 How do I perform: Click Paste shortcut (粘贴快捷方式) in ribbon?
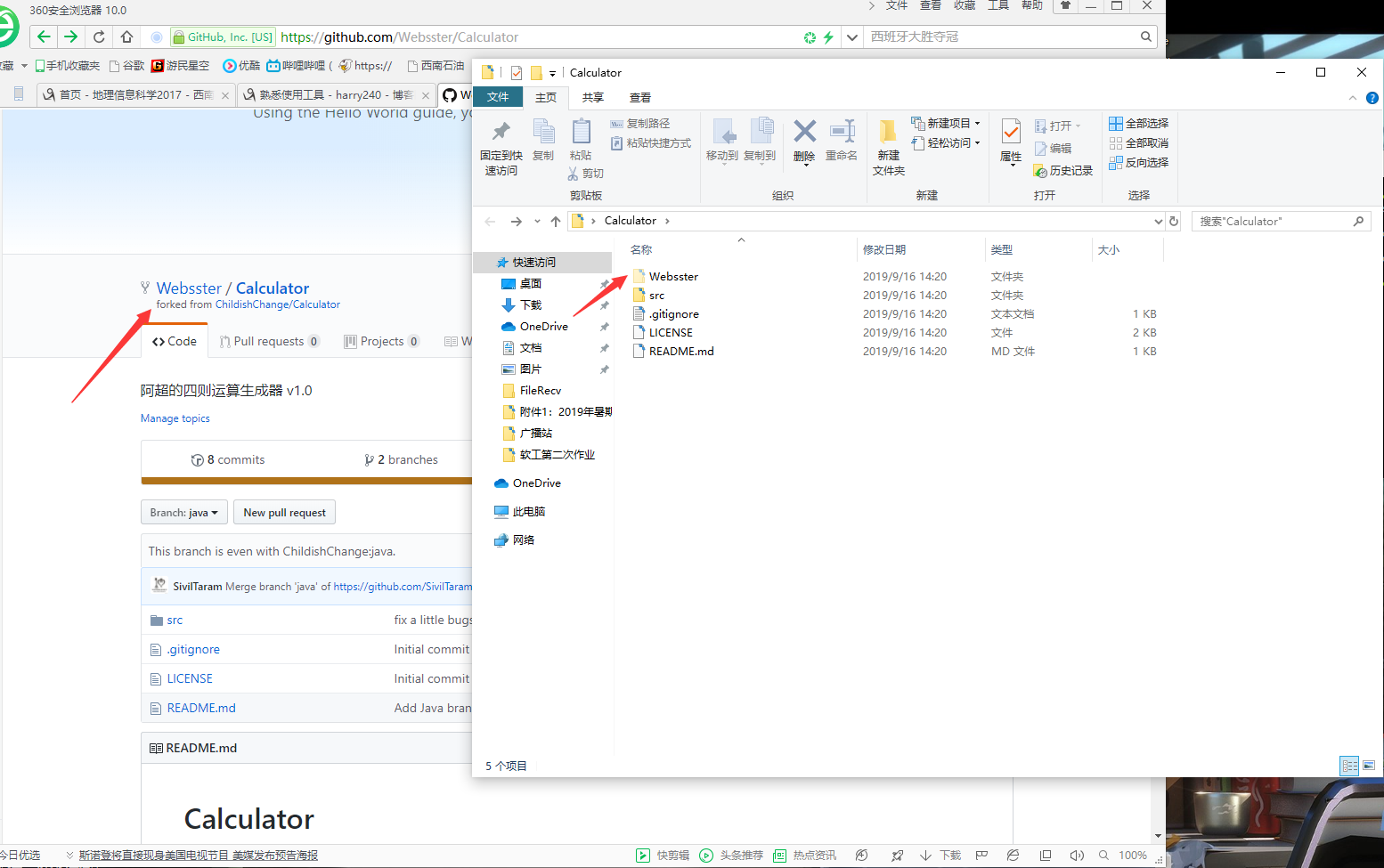click(650, 143)
